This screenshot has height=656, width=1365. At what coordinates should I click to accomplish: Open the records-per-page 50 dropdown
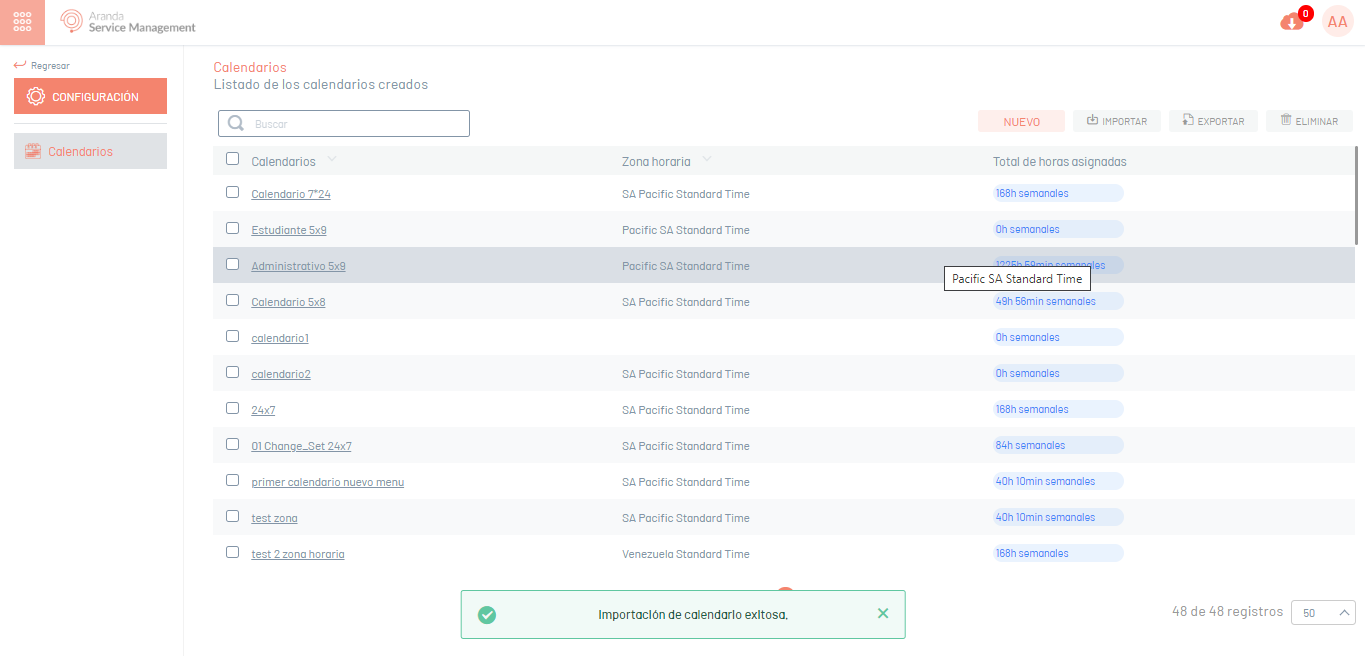click(1323, 613)
